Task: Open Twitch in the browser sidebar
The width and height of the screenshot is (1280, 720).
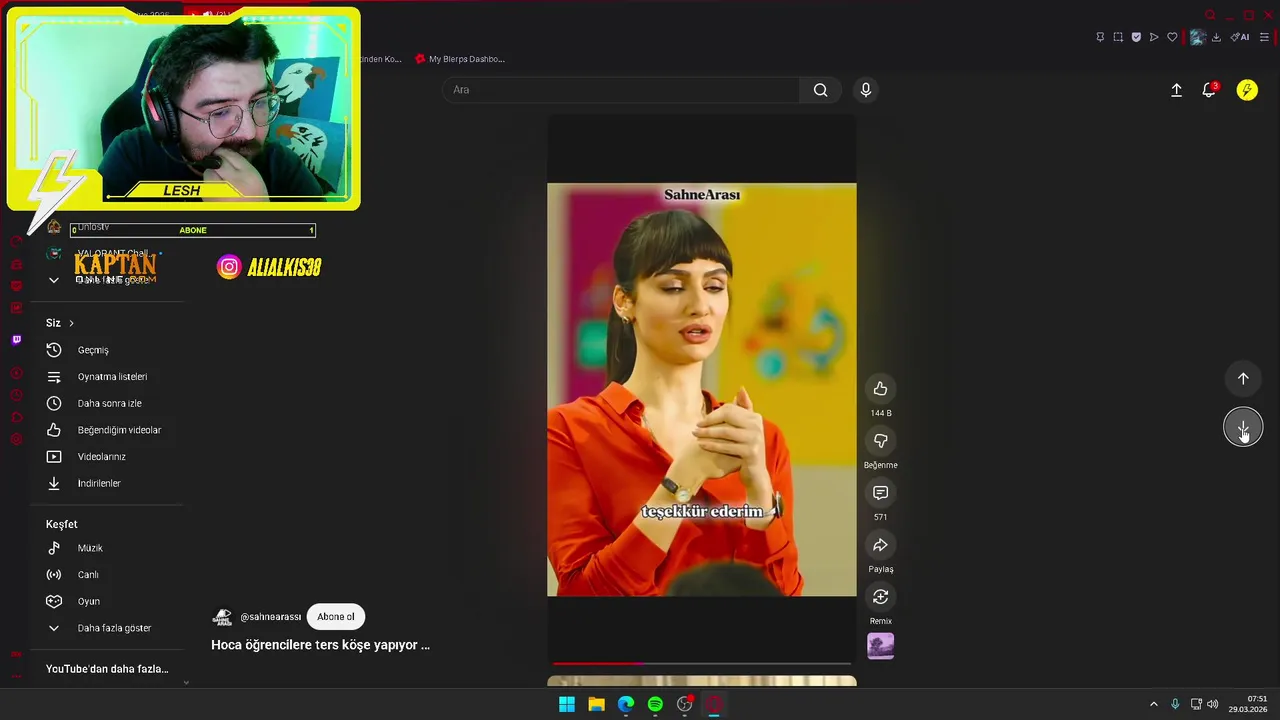Action: 16,340
